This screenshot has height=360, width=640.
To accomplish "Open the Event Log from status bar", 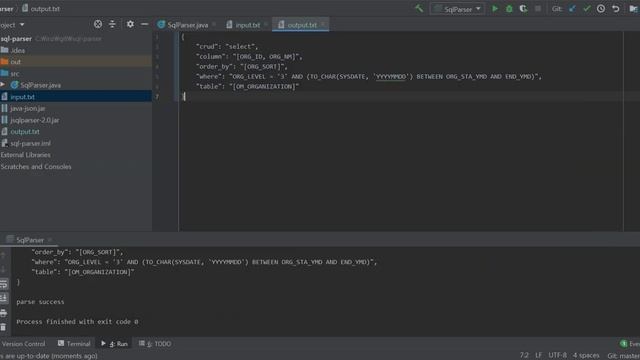I will click(x=629, y=344).
